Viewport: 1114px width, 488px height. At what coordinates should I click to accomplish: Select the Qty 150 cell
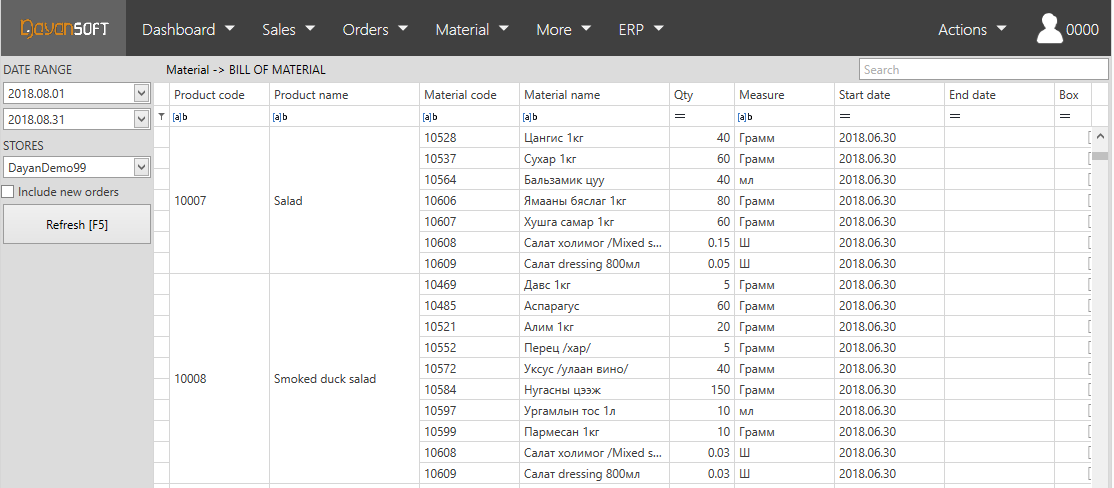coord(702,389)
